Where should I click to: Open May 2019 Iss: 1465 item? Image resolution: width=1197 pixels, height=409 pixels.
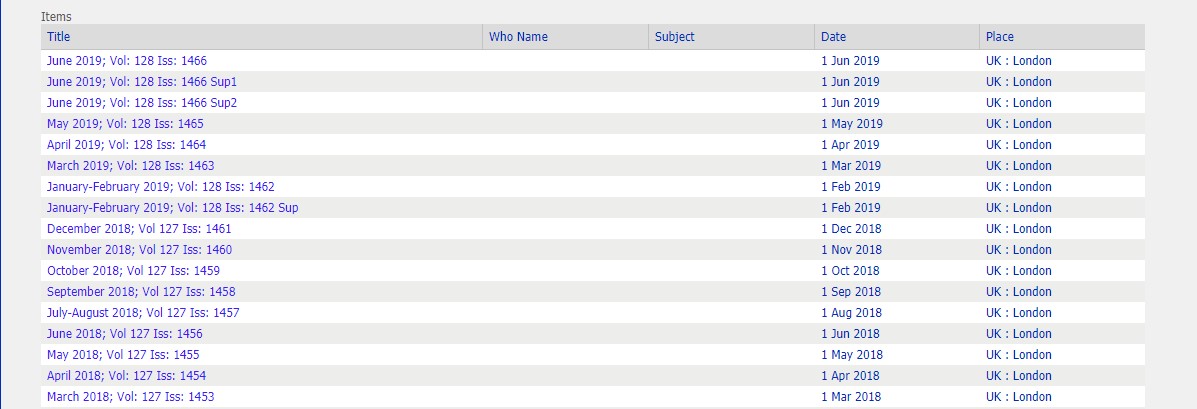click(125, 124)
